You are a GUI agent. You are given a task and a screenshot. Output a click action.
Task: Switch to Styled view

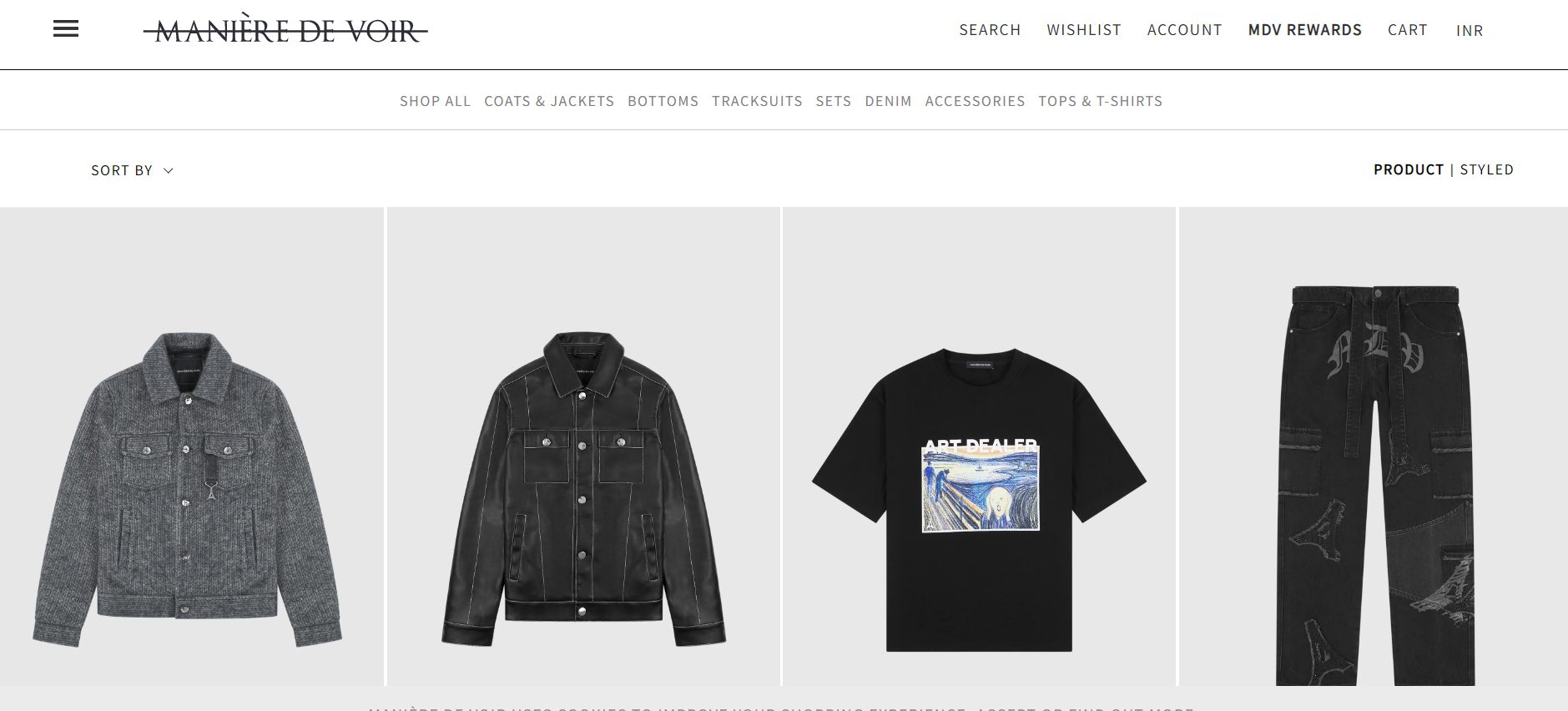pyautogui.click(x=1486, y=169)
